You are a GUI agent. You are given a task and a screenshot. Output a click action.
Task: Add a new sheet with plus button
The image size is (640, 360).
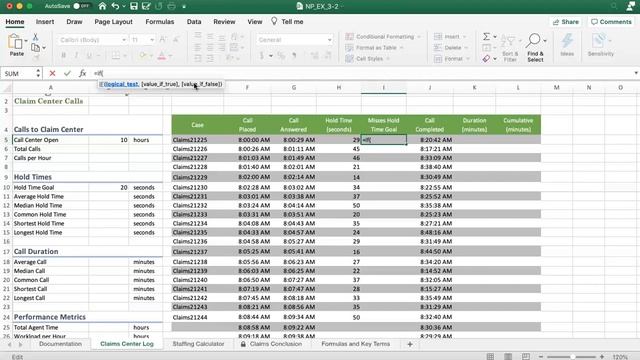410,344
